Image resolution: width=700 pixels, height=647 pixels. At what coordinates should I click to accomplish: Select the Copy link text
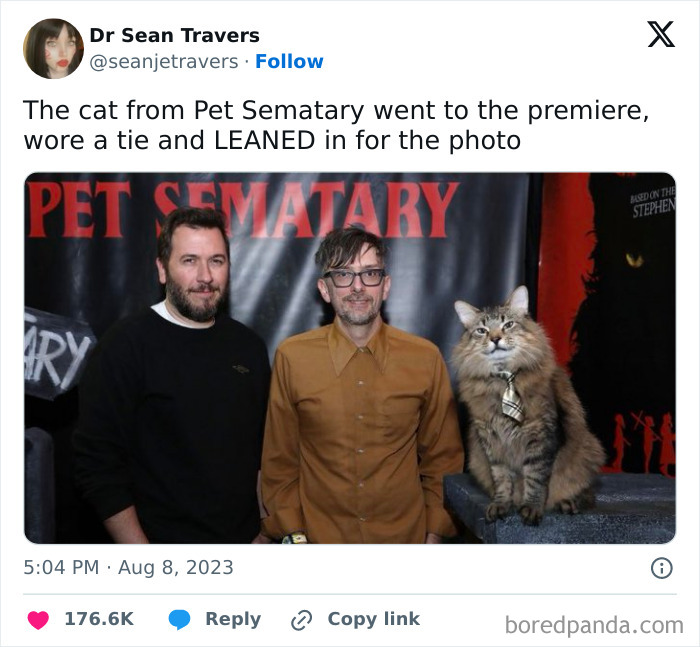(x=374, y=619)
